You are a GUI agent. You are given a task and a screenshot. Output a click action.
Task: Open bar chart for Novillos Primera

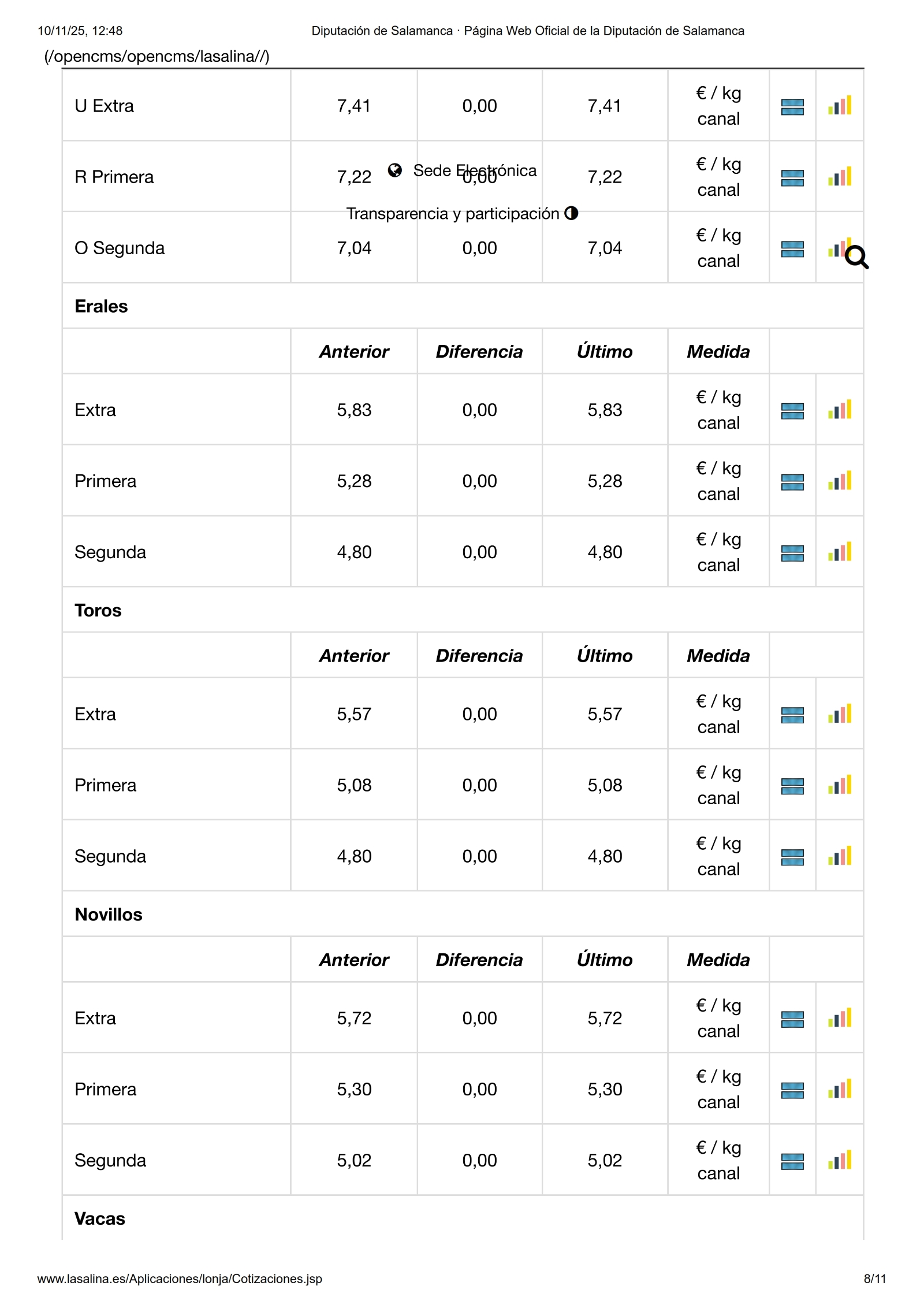tap(839, 1089)
